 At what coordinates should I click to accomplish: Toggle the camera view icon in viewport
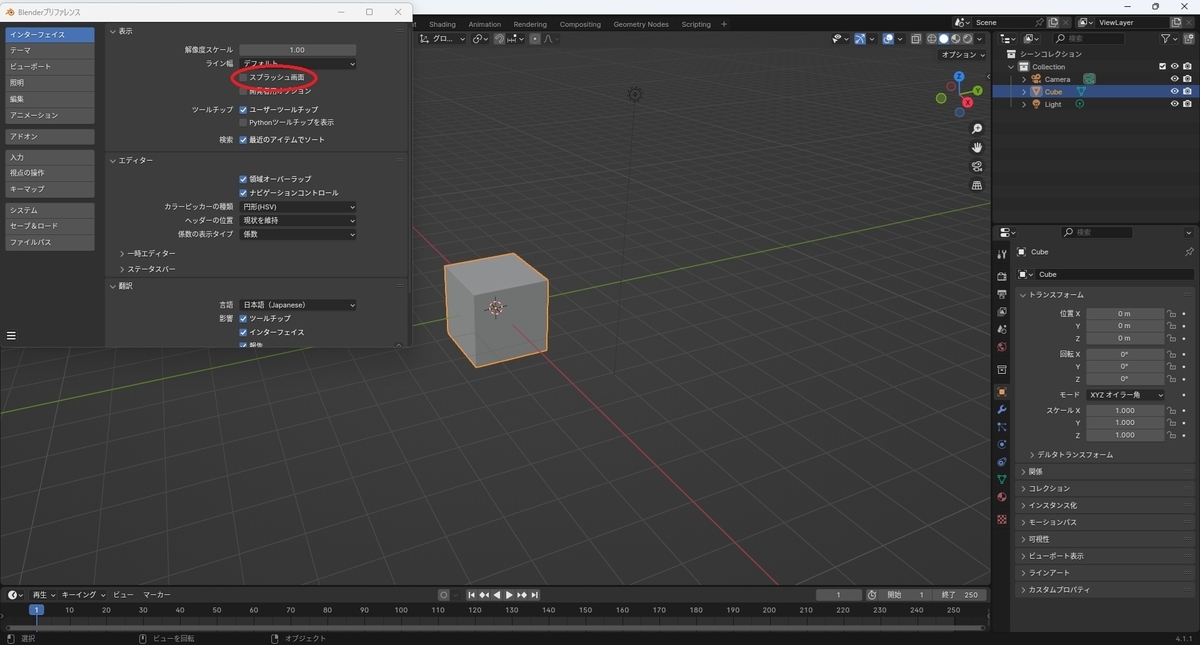977,166
